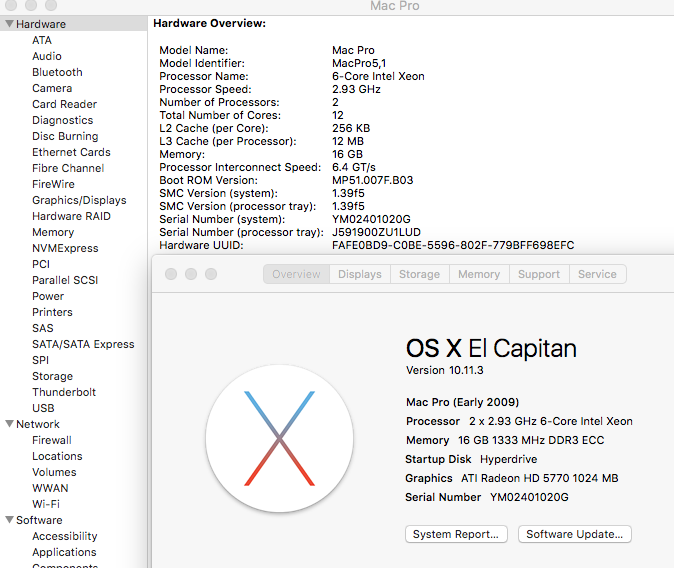Image resolution: width=674 pixels, height=568 pixels.
Task: Click ATI Radeon HD 5770 graphics text
Action: pyautogui.click(x=539, y=478)
